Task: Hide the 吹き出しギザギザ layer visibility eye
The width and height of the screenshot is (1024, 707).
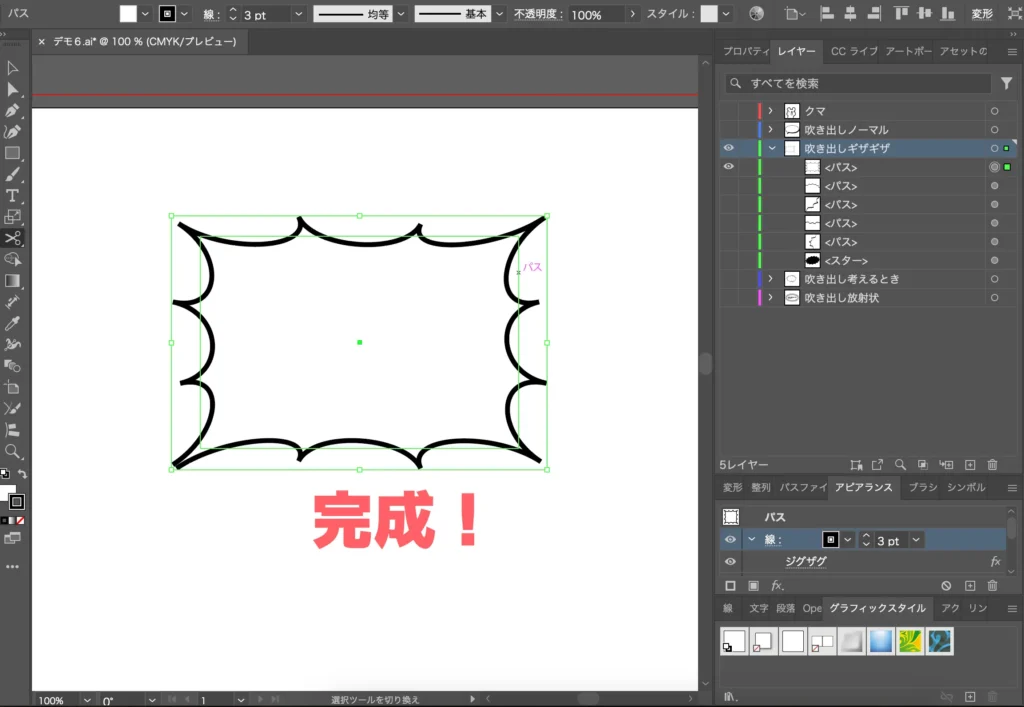Action: (x=729, y=147)
